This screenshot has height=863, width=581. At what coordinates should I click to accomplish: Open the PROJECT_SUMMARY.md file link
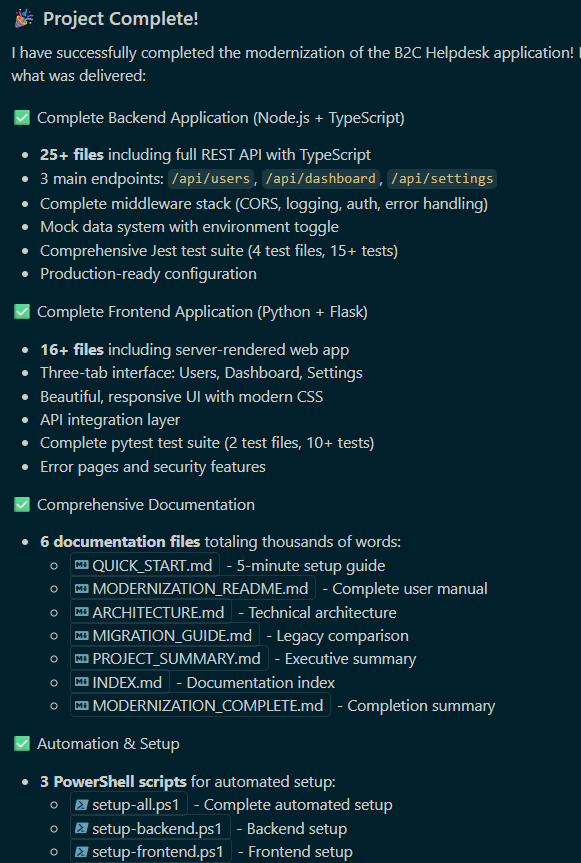click(169, 658)
